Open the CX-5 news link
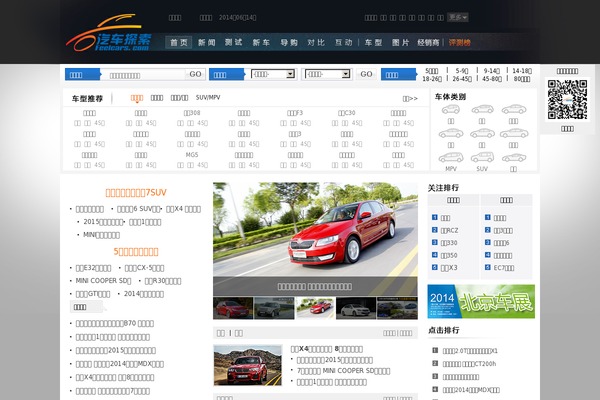600x400 pixels. click(x=144, y=268)
